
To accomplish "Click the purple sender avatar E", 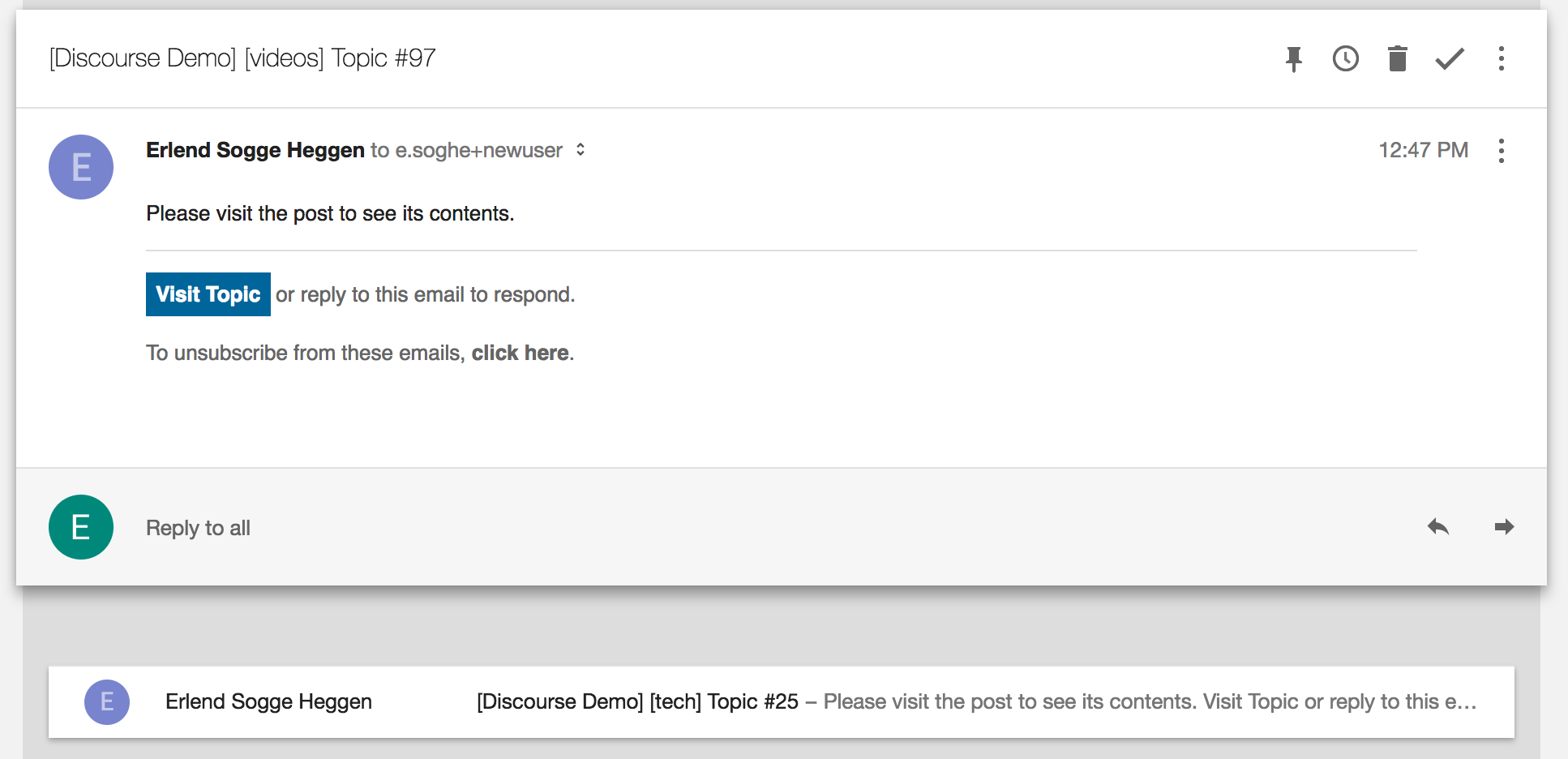I will pyautogui.click(x=81, y=167).
